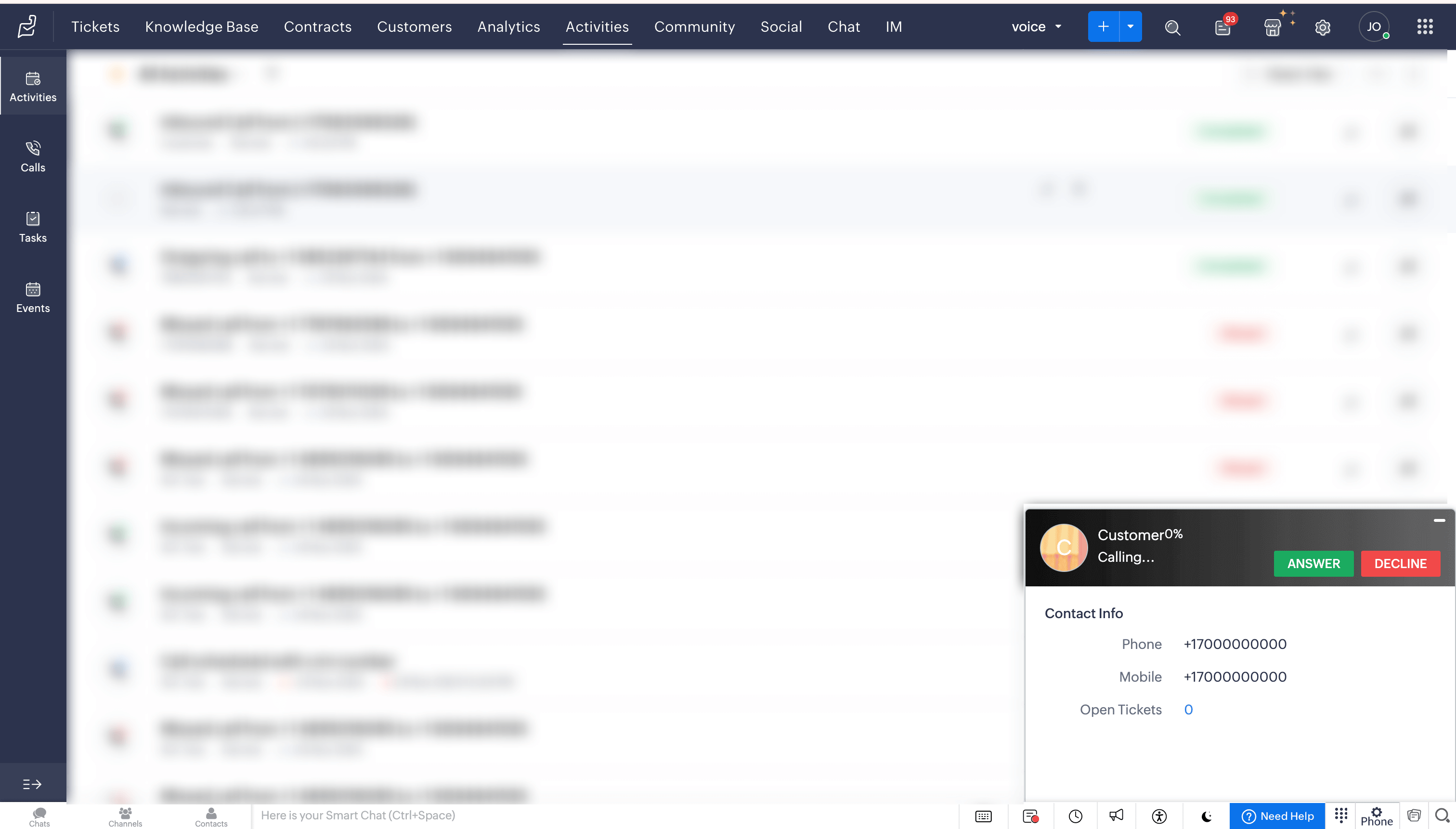This screenshot has height=829, width=1456.
Task: Decline the incoming customer call
Action: [1400, 564]
